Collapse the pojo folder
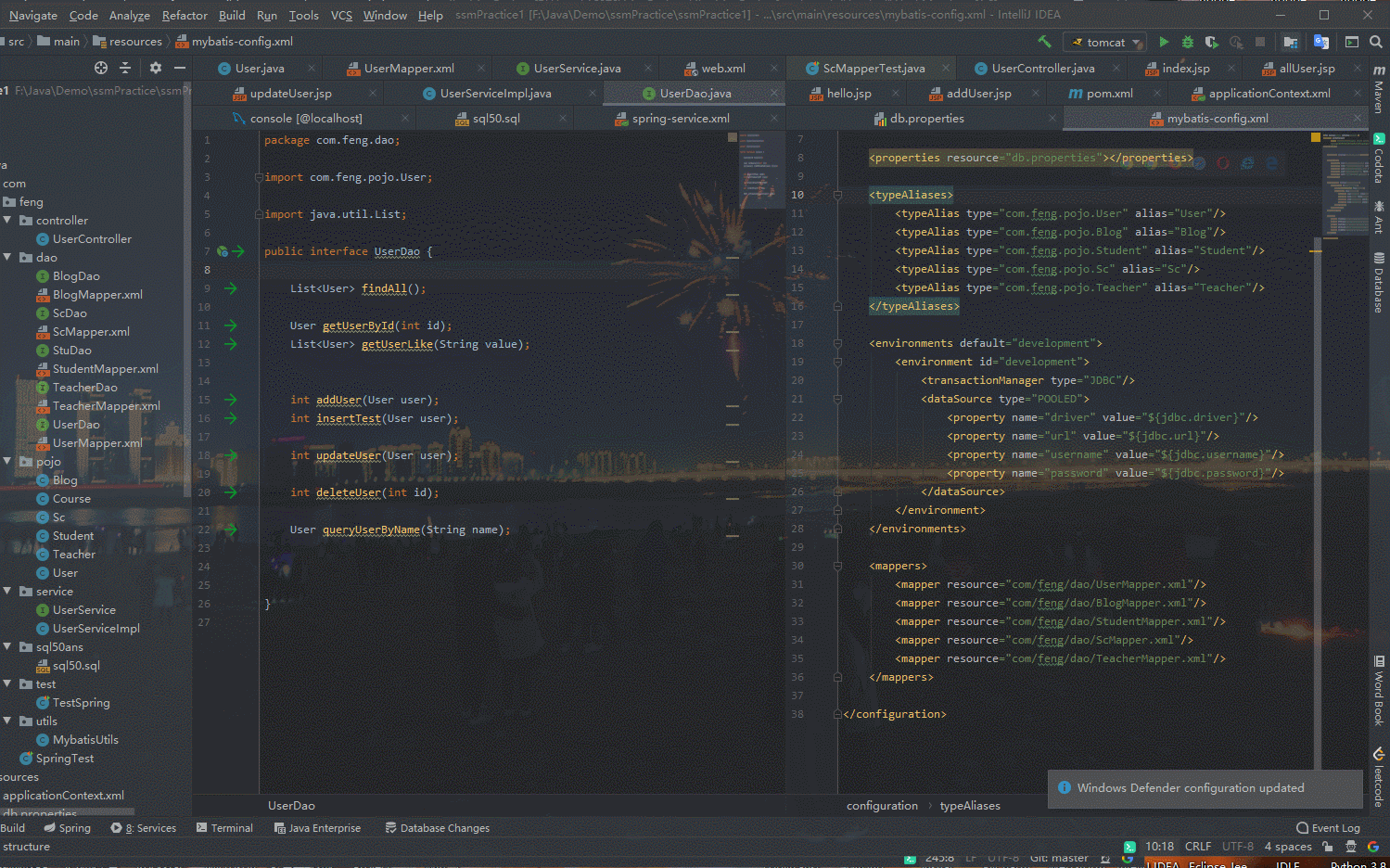Screen dimensions: 1390x868 point(7,461)
